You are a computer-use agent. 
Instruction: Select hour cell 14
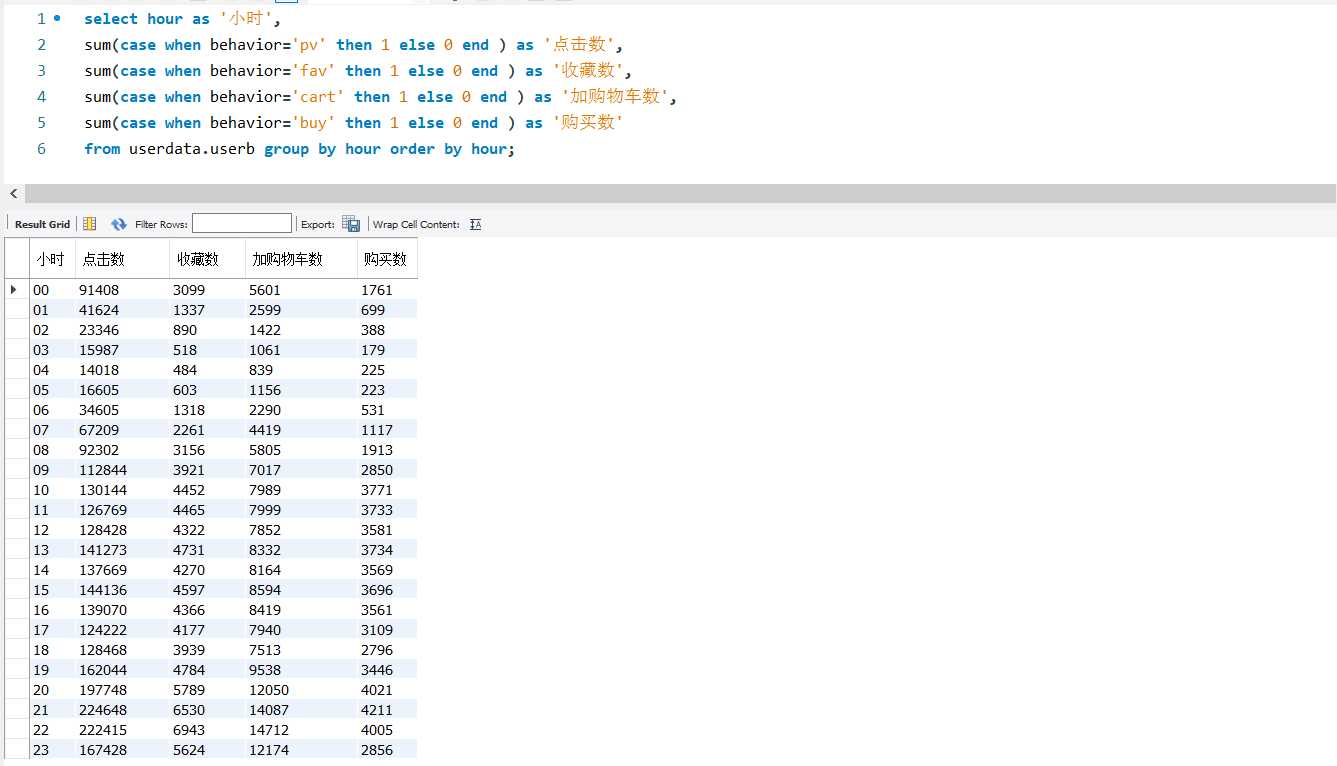pyautogui.click(x=51, y=570)
